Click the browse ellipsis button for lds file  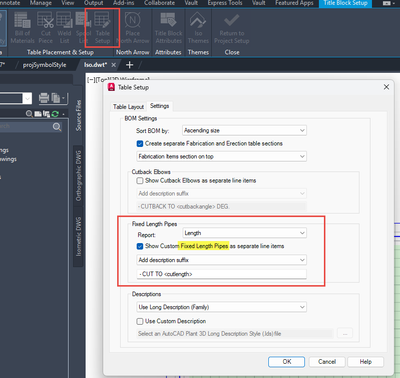click(x=345, y=333)
